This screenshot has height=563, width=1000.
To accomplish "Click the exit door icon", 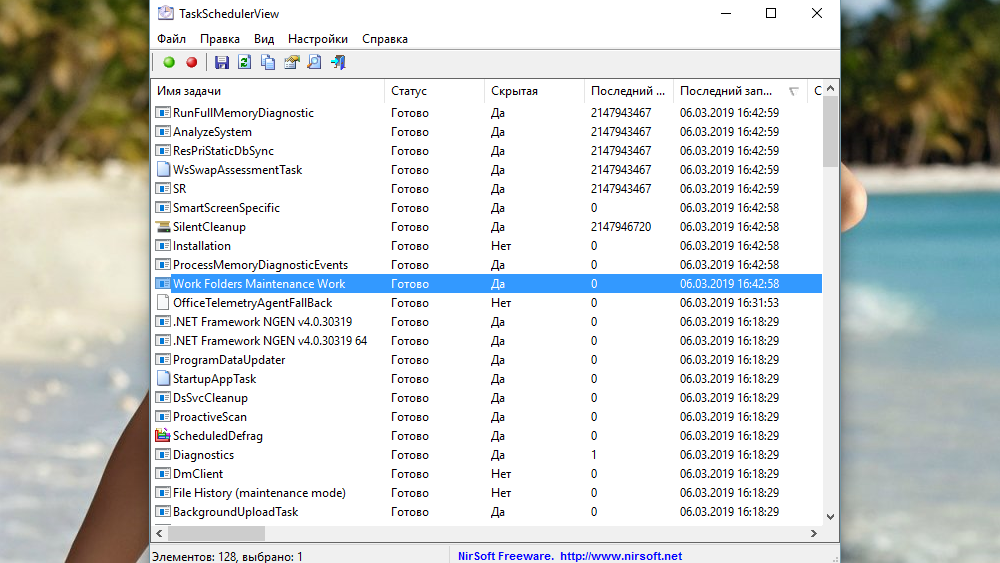I will 338,63.
